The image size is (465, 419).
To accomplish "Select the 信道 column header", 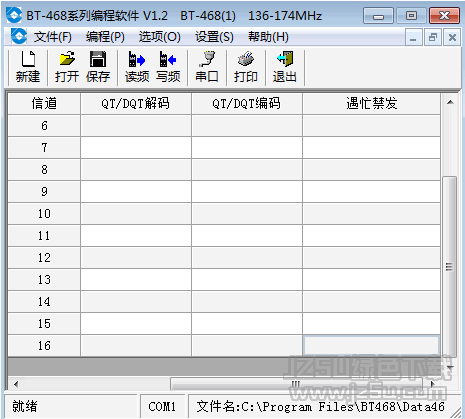I will [x=44, y=104].
